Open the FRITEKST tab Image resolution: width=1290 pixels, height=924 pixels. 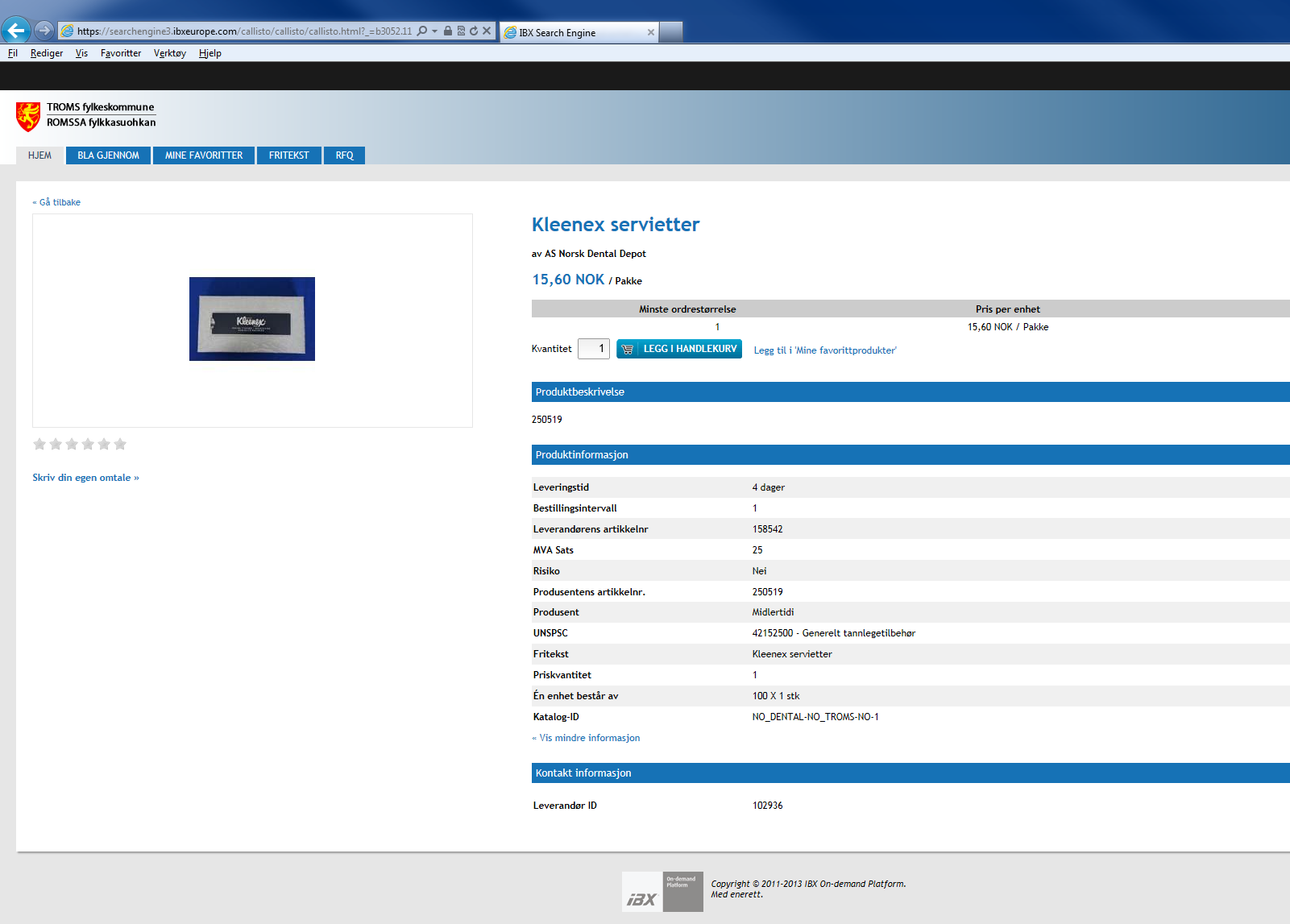pyautogui.click(x=288, y=155)
